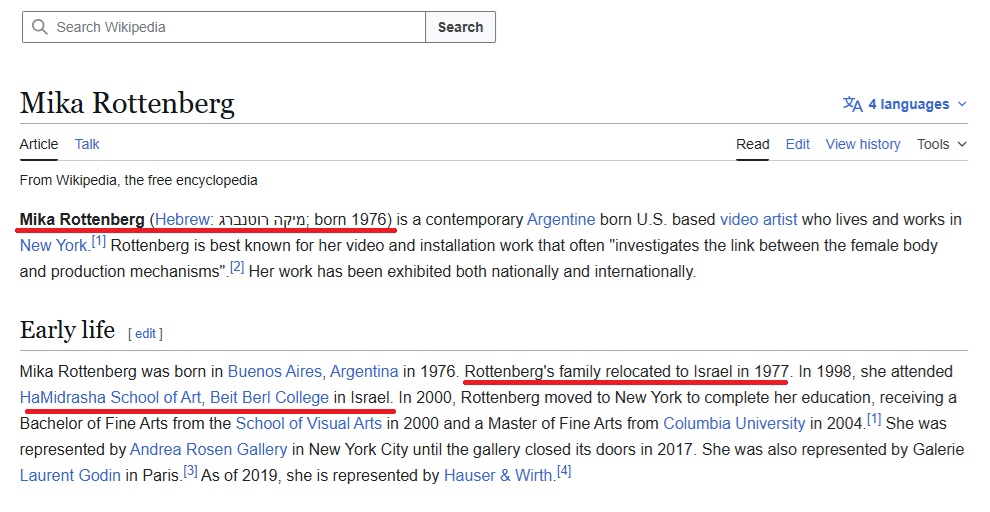Open the Andrea Rosen Gallery link

coord(208,449)
